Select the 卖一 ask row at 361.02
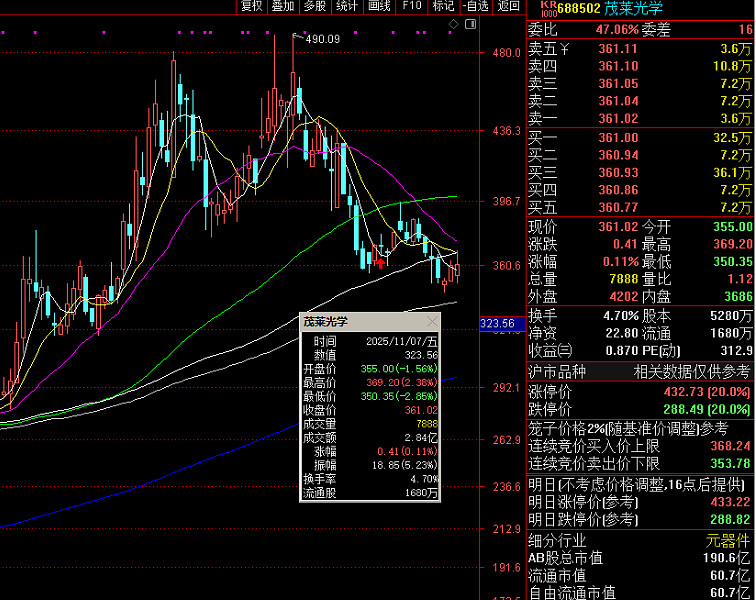The width and height of the screenshot is (756, 600). point(640,119)
